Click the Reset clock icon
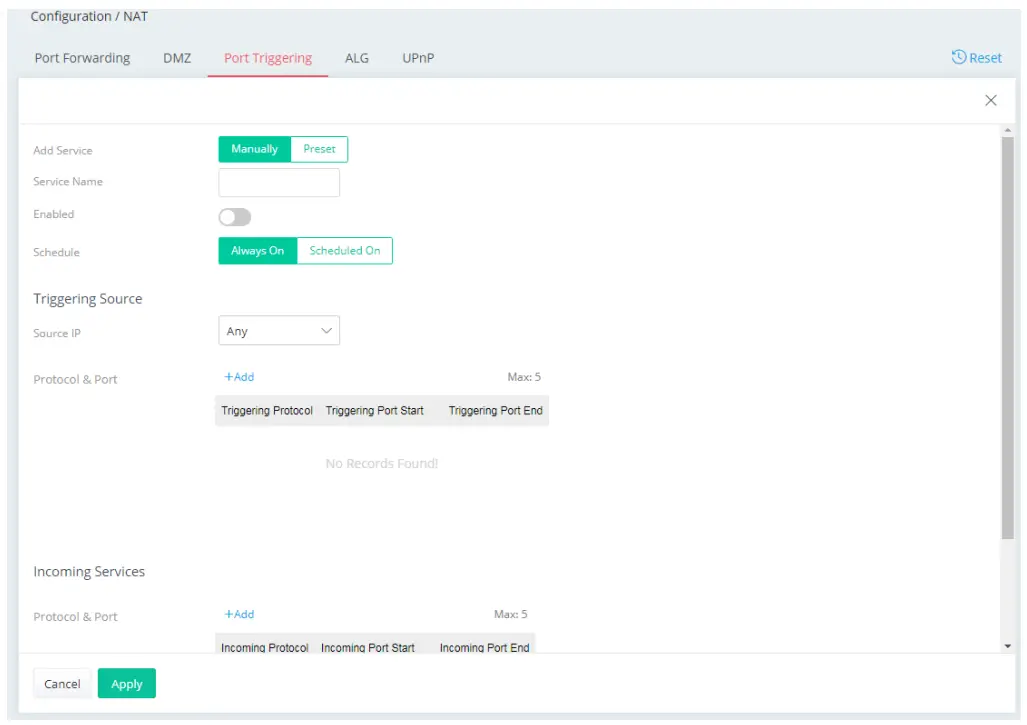Image resolution: width=1027 pixels, height=725 pixels. point(958,57)
